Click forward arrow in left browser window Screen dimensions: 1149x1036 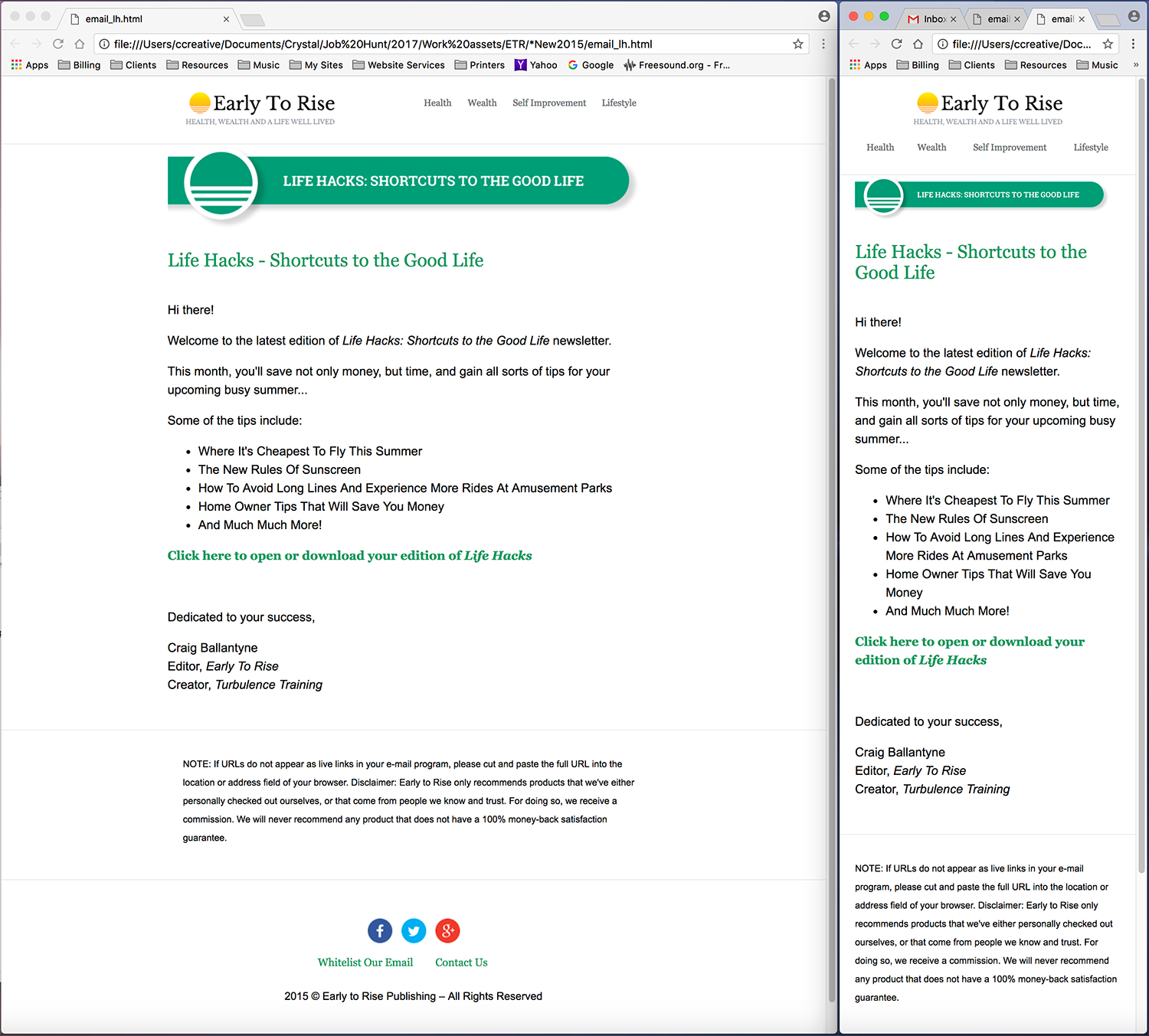(x=37, y=44)
